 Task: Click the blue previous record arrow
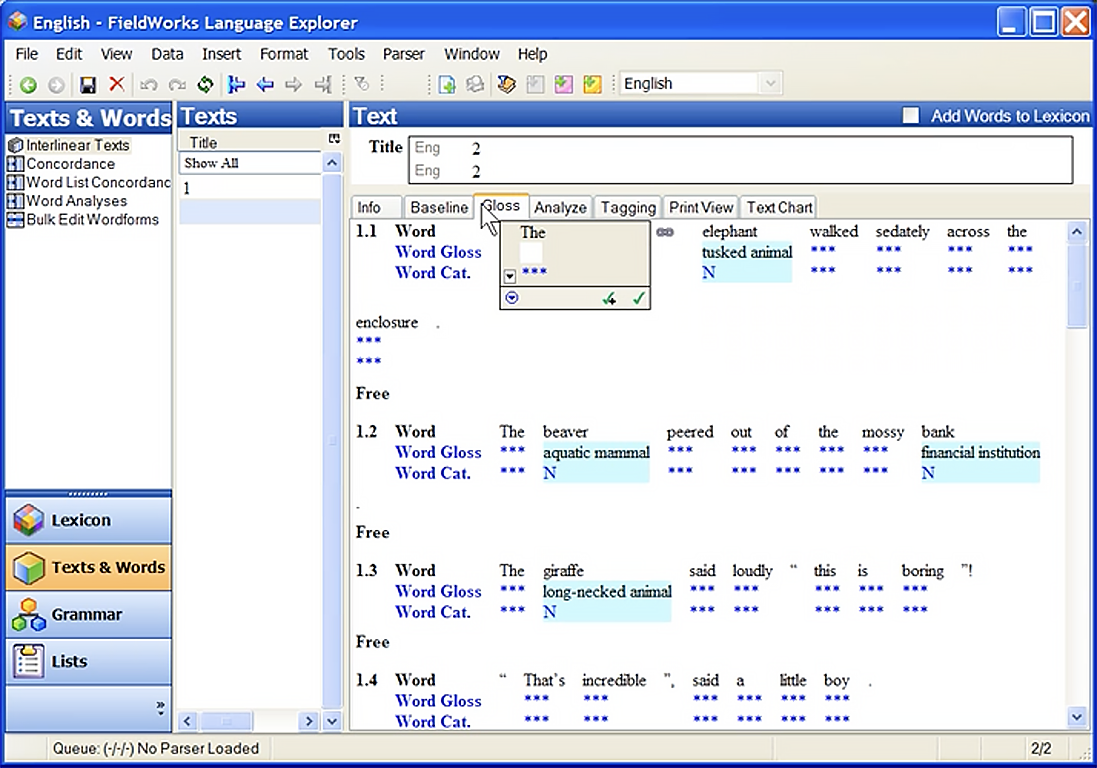tap(265, 85)
